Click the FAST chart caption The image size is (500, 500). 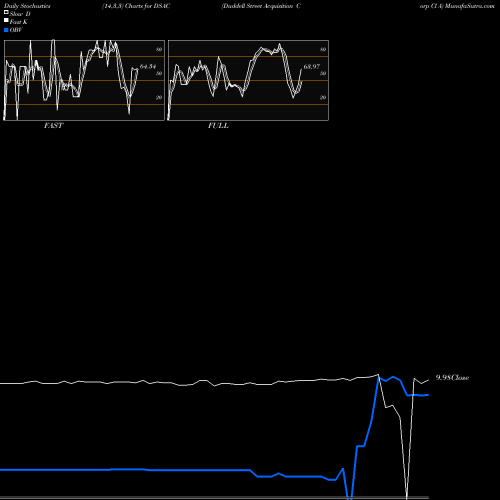click(x=53, y=126)
